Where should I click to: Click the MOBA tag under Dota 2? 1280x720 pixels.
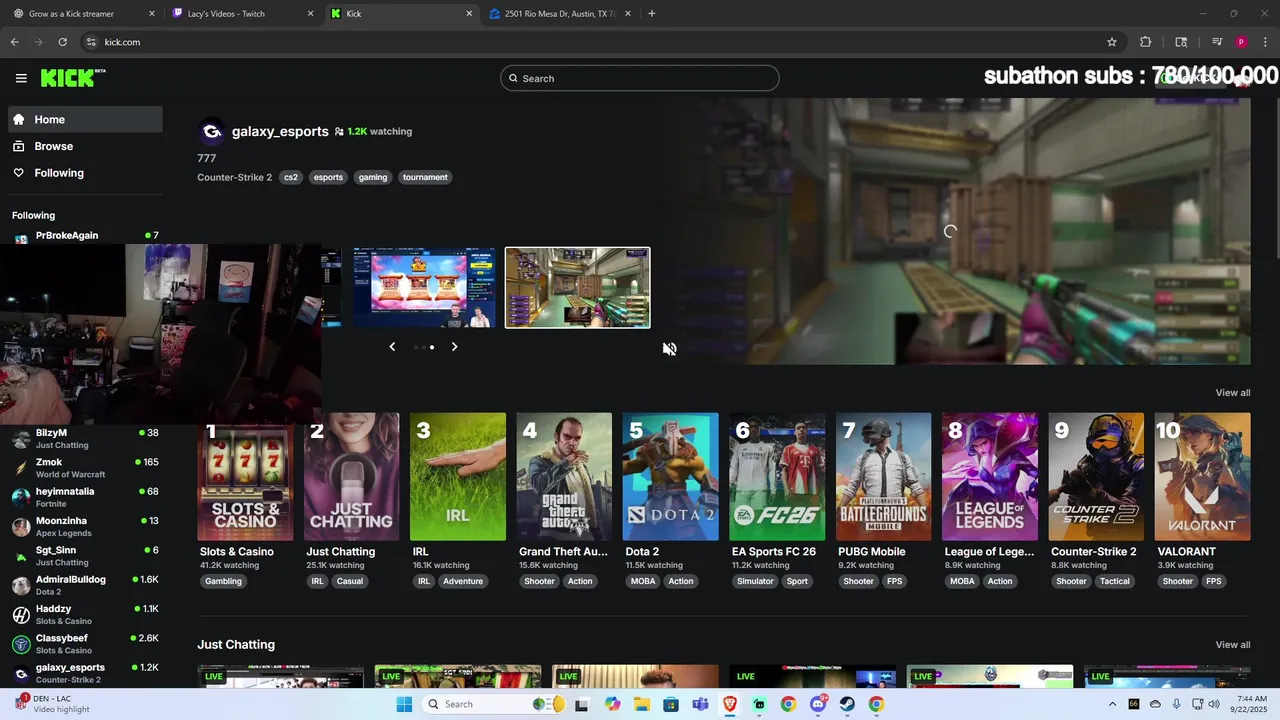[642, 581]
